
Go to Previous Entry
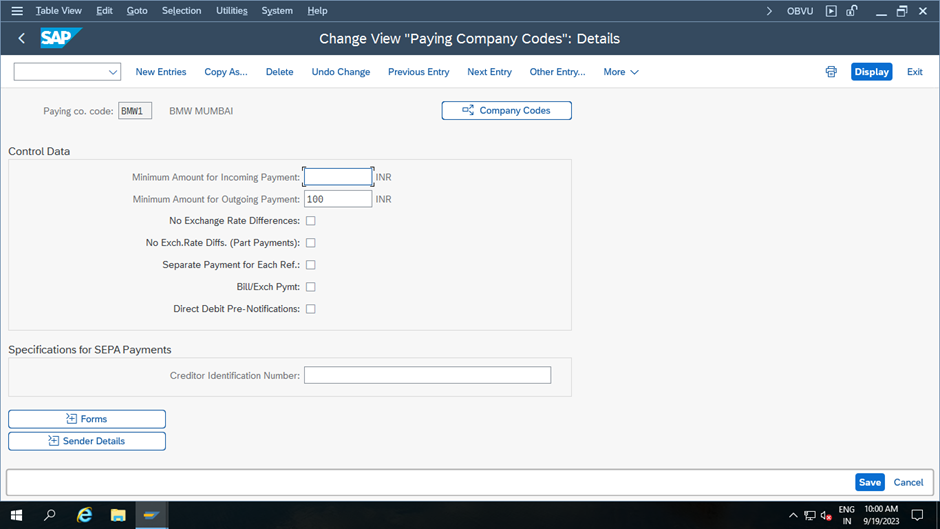(x=418, y=72)
